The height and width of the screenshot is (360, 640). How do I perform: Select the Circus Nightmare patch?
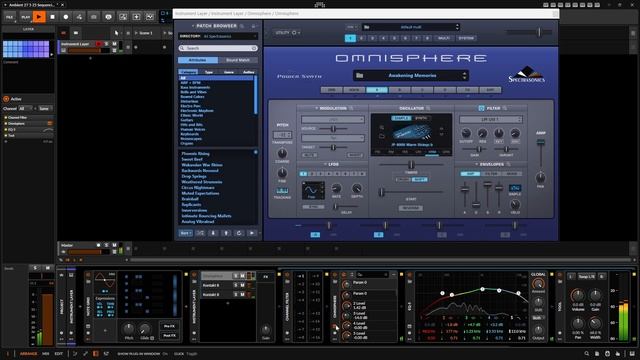click(x=198, y=188)
